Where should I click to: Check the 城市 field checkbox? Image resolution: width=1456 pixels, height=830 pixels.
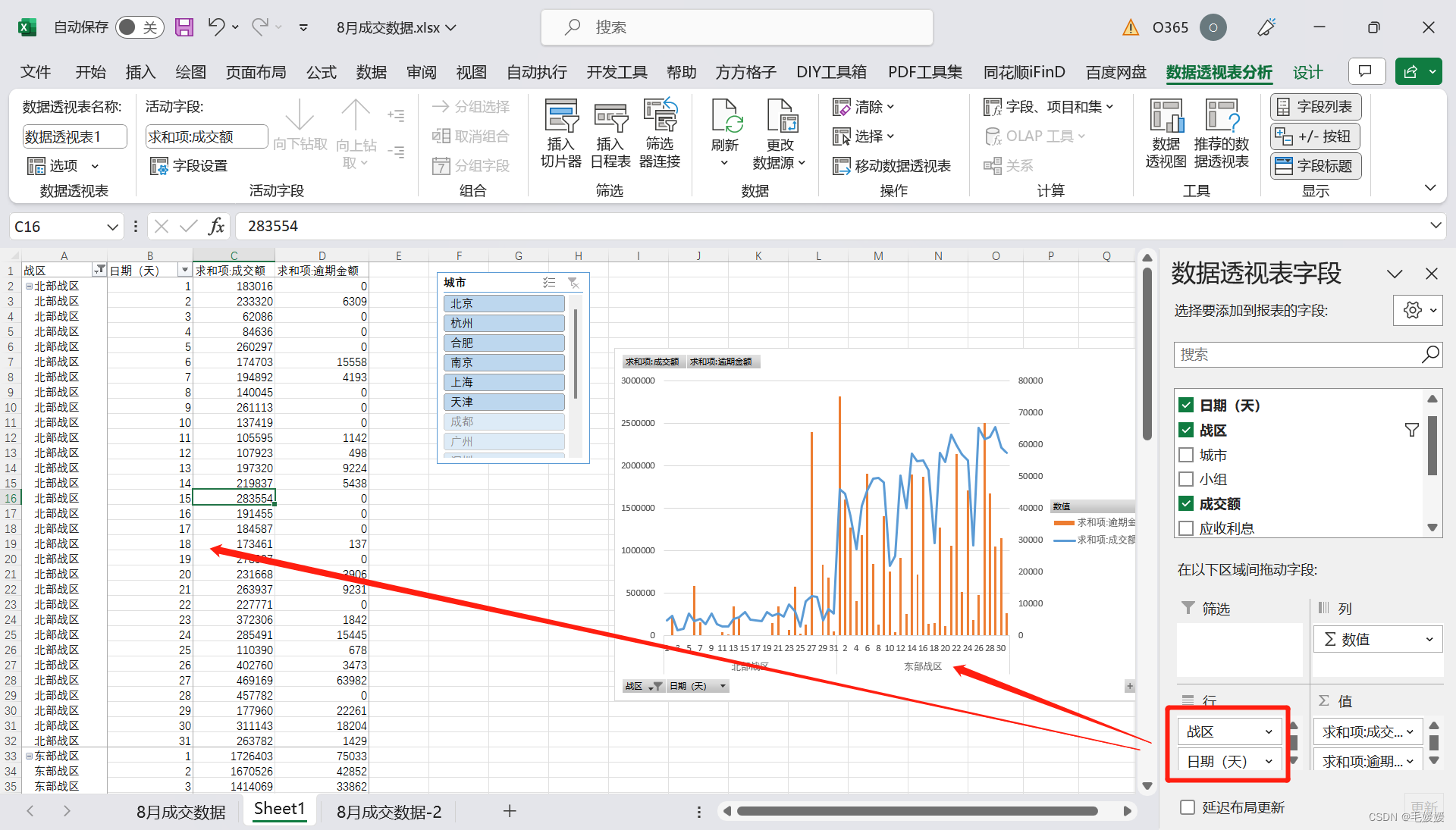pyautogui.click(x=1187, y=455)
